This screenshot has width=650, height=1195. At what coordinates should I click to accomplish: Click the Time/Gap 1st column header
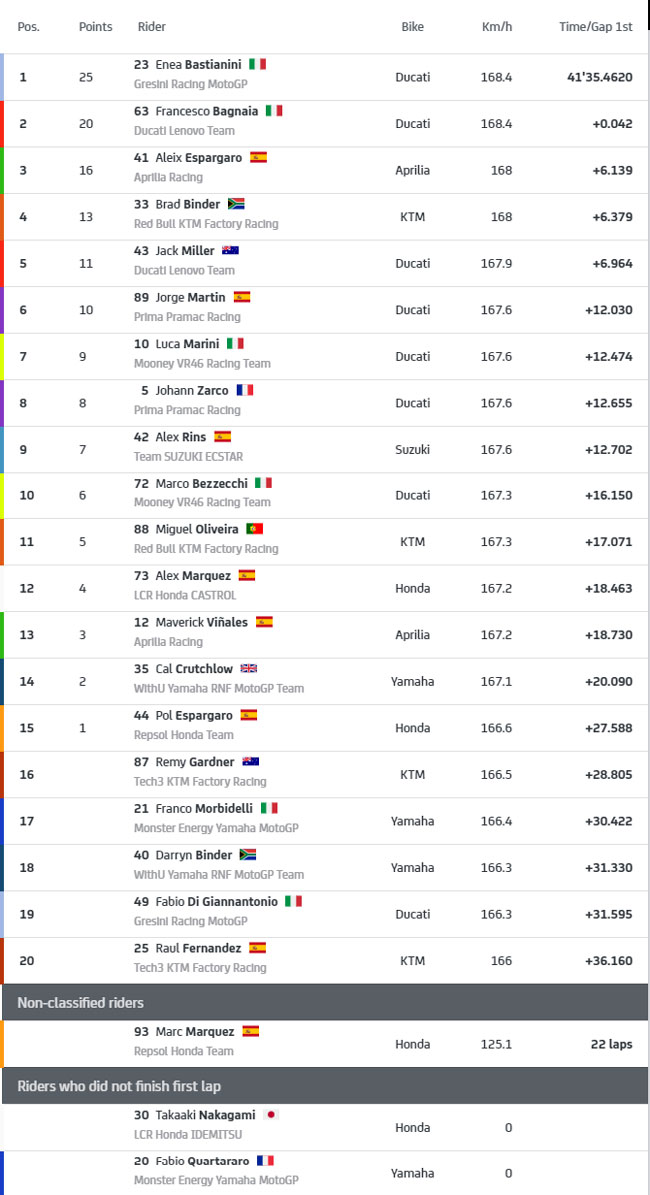[596, 27]
